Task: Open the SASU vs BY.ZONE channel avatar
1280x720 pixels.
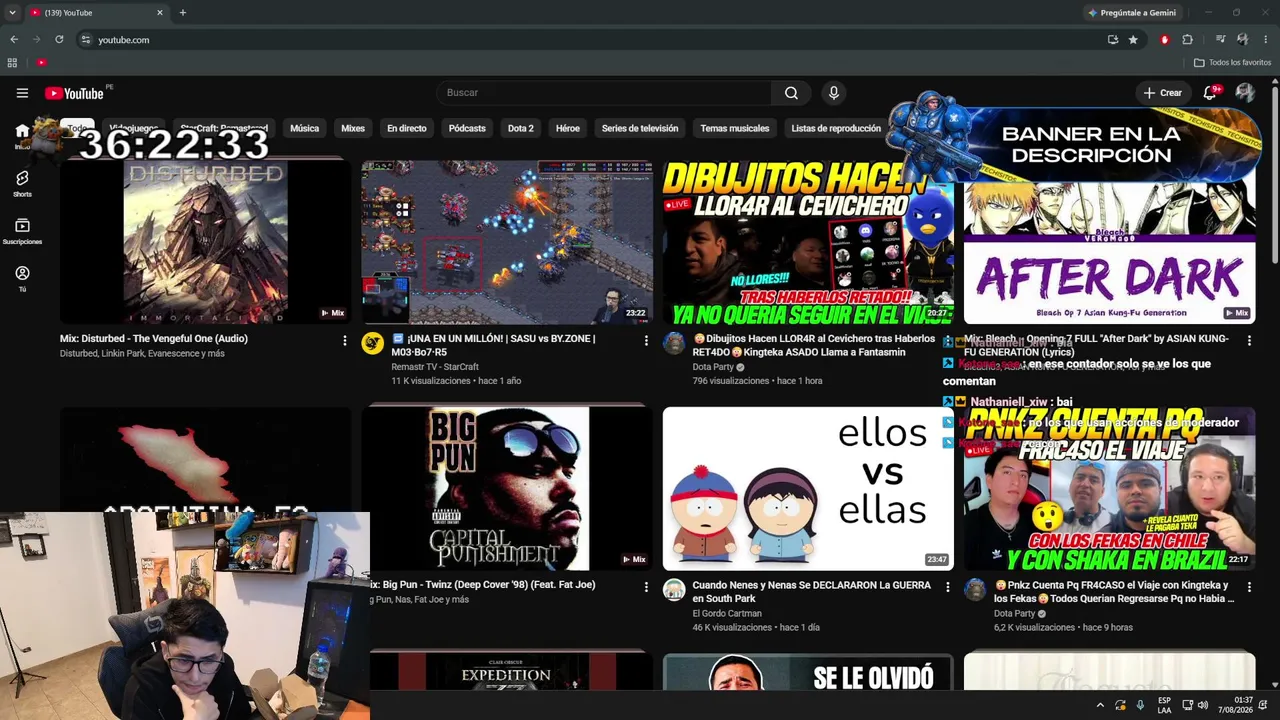Action: (x=373, y=343)
